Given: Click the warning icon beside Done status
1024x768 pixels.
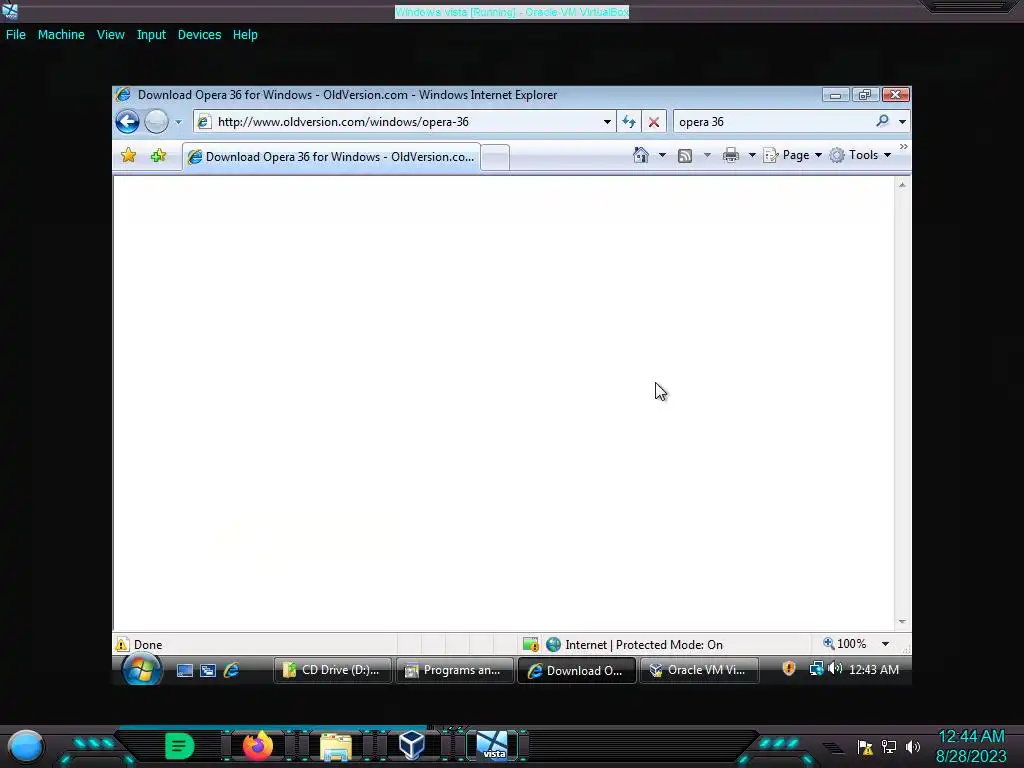Looking at the screenshot, I should 121,645.
